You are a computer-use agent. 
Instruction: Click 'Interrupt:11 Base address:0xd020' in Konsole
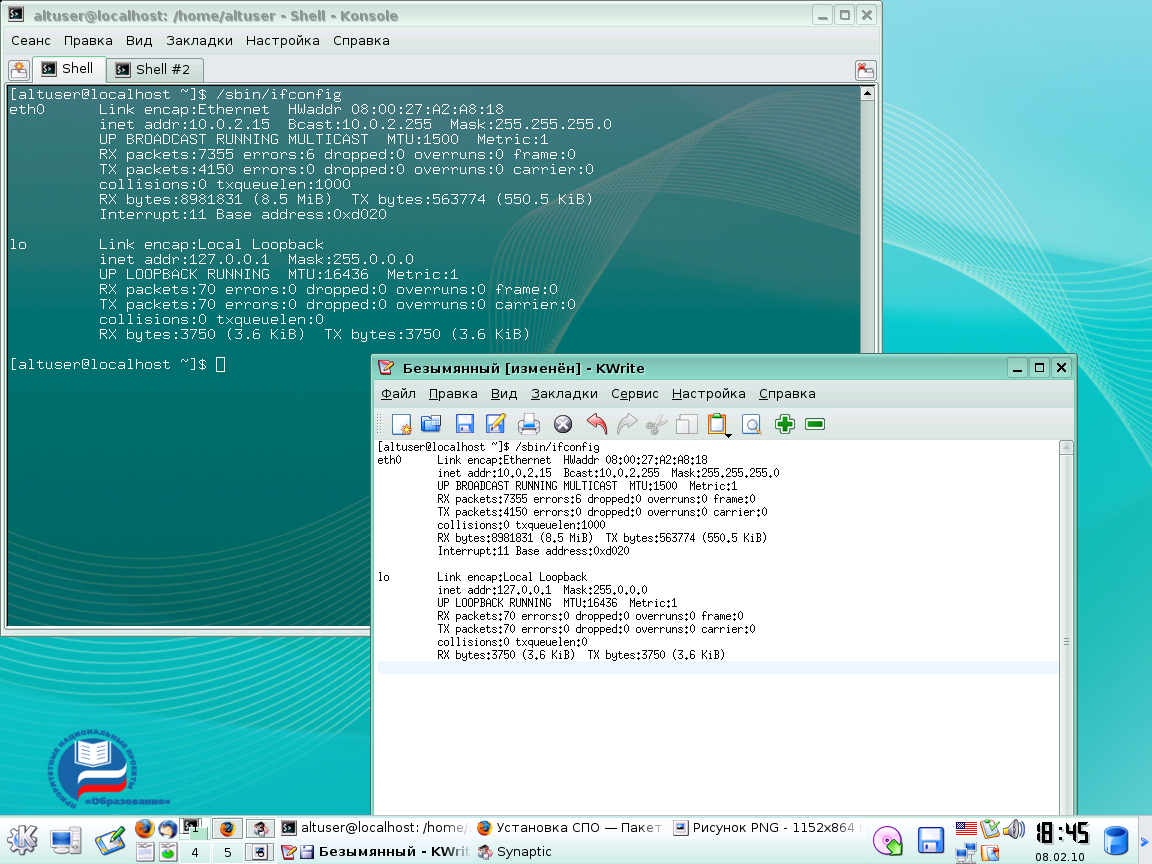pos(242,215)
